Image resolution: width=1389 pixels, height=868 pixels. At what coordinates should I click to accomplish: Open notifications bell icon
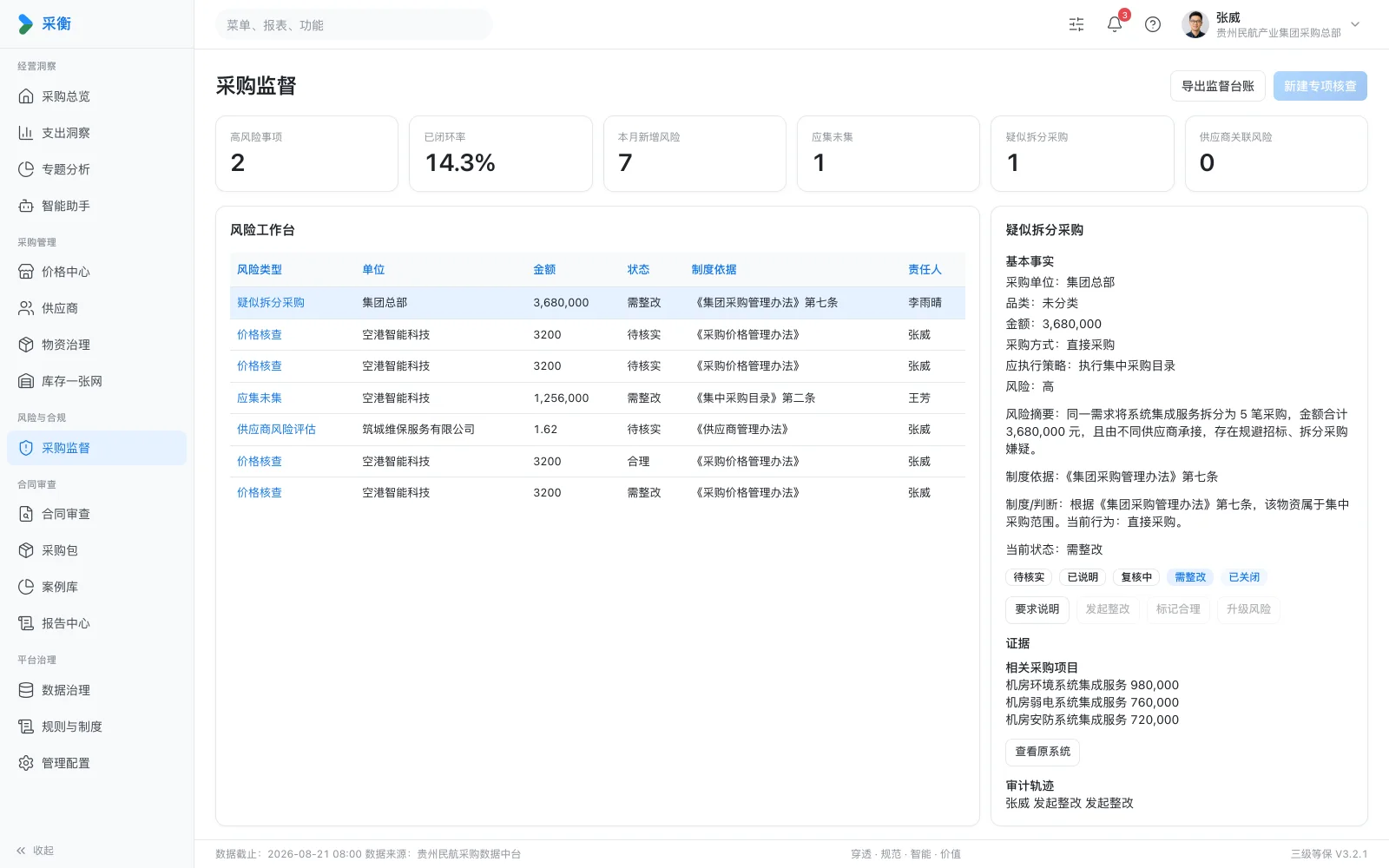click(x=1115, y=24)
